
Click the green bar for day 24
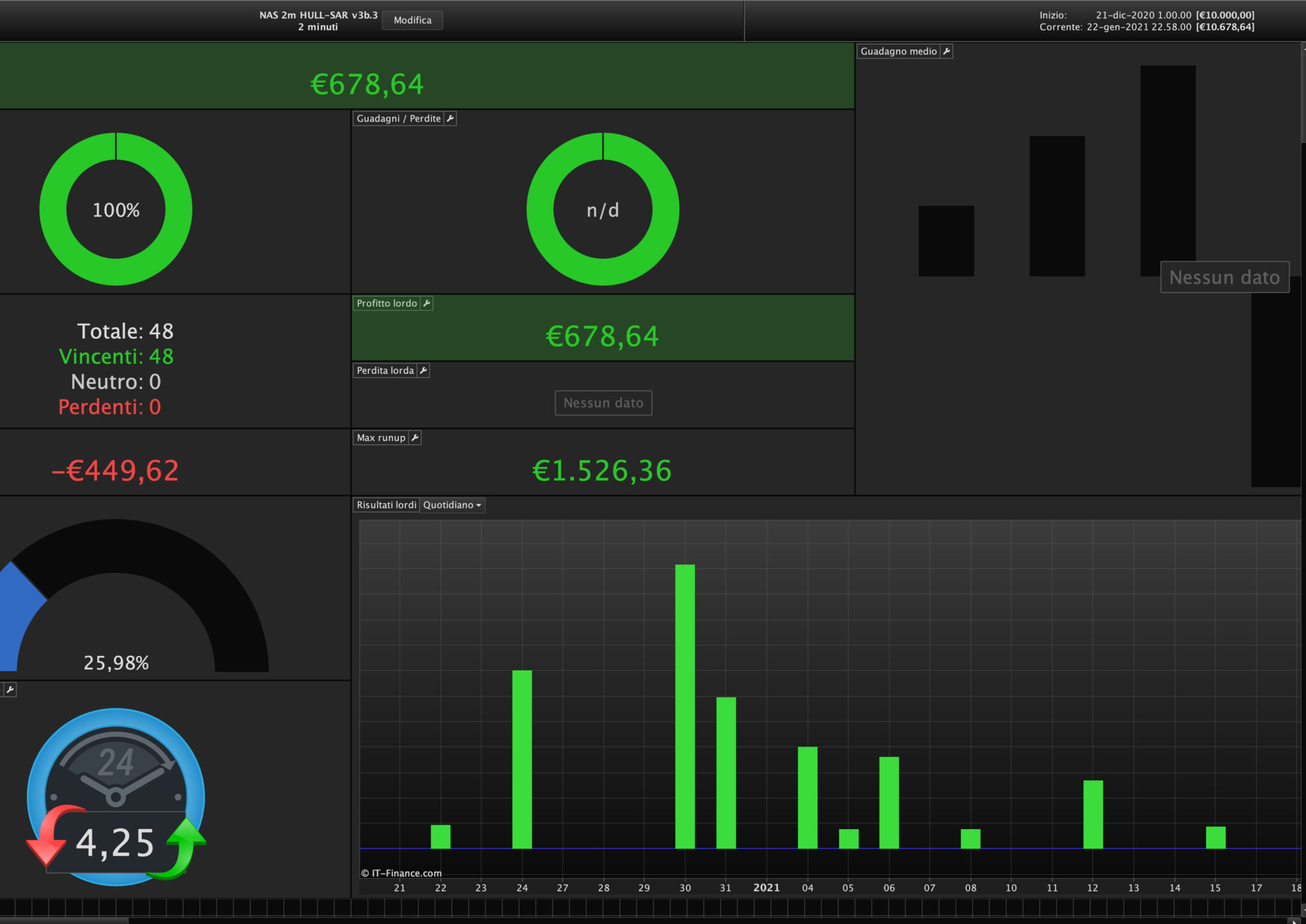[522, 759]
